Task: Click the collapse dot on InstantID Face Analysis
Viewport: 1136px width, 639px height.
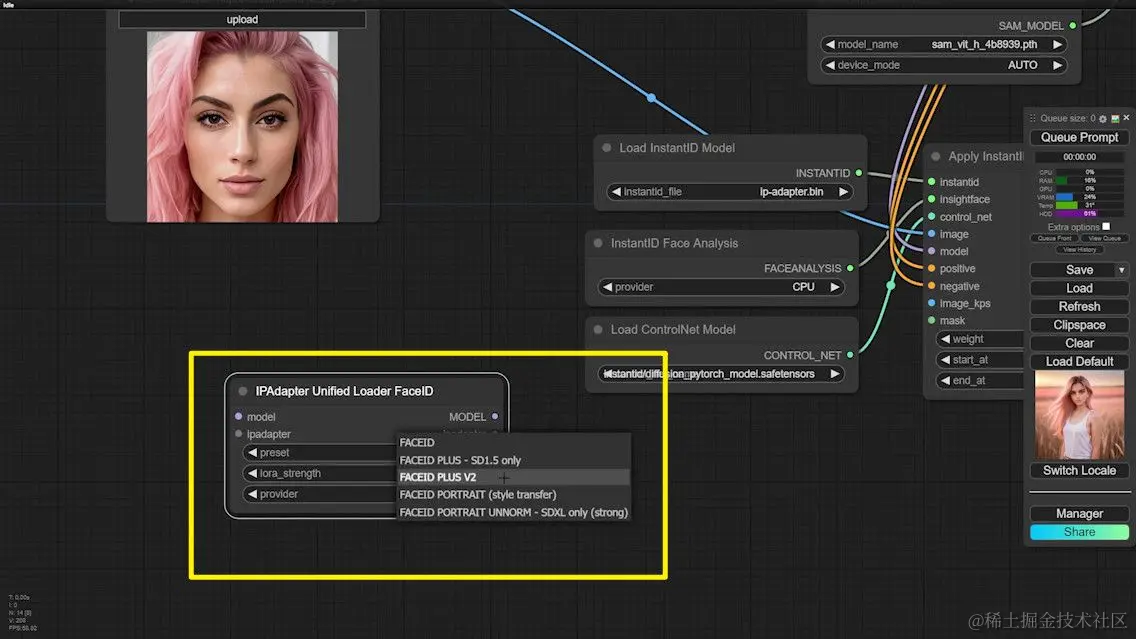Action: click(598, 243)
